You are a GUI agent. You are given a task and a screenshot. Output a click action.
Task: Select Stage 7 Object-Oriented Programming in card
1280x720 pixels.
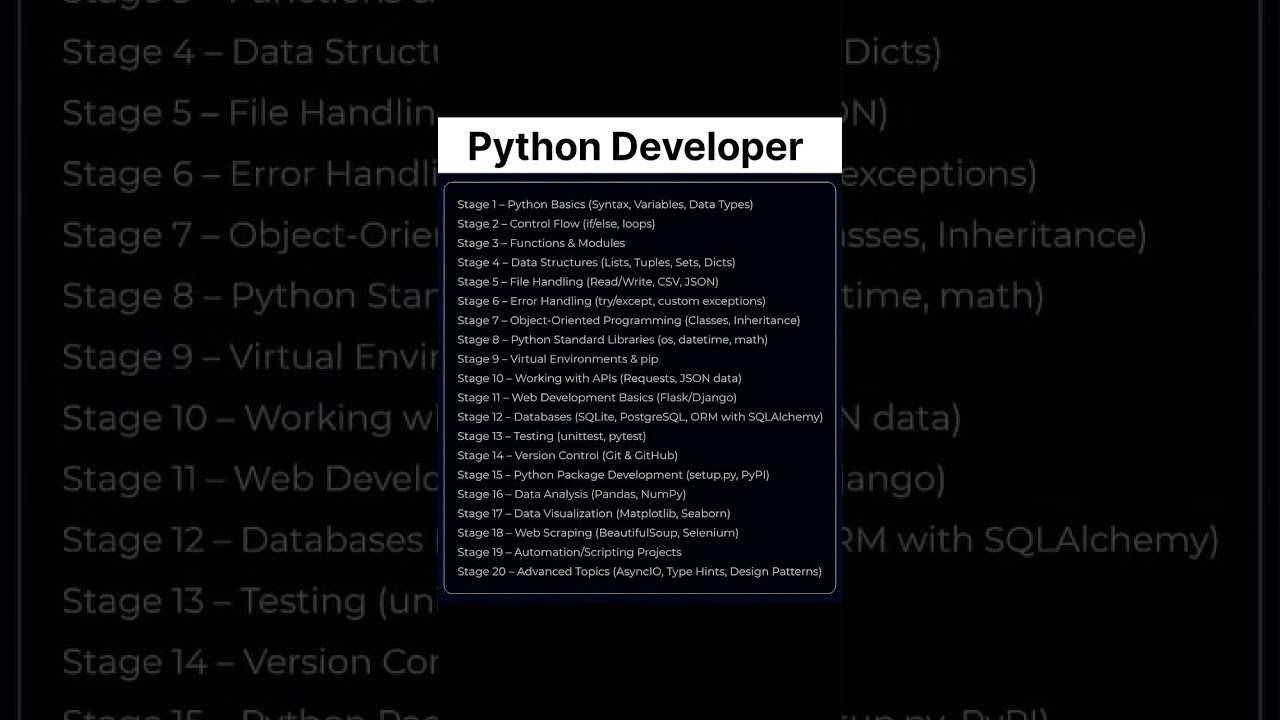tap(628, 320)
